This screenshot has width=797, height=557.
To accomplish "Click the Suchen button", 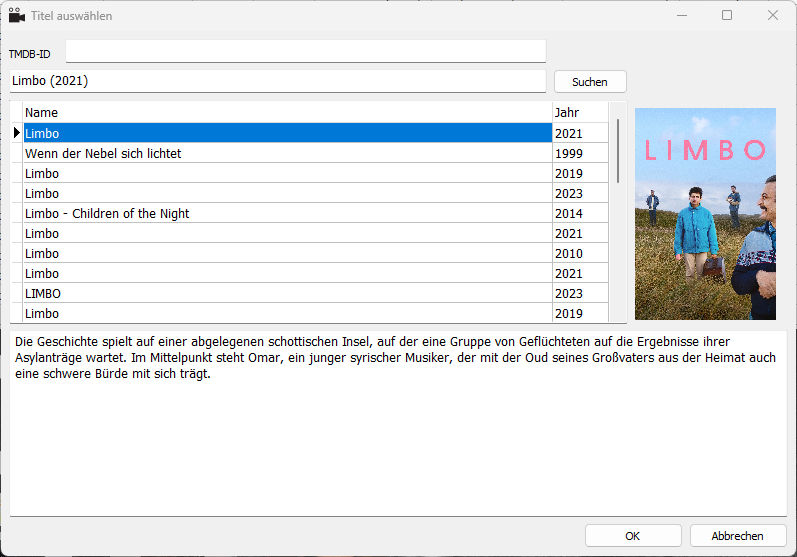I will 590,82.
